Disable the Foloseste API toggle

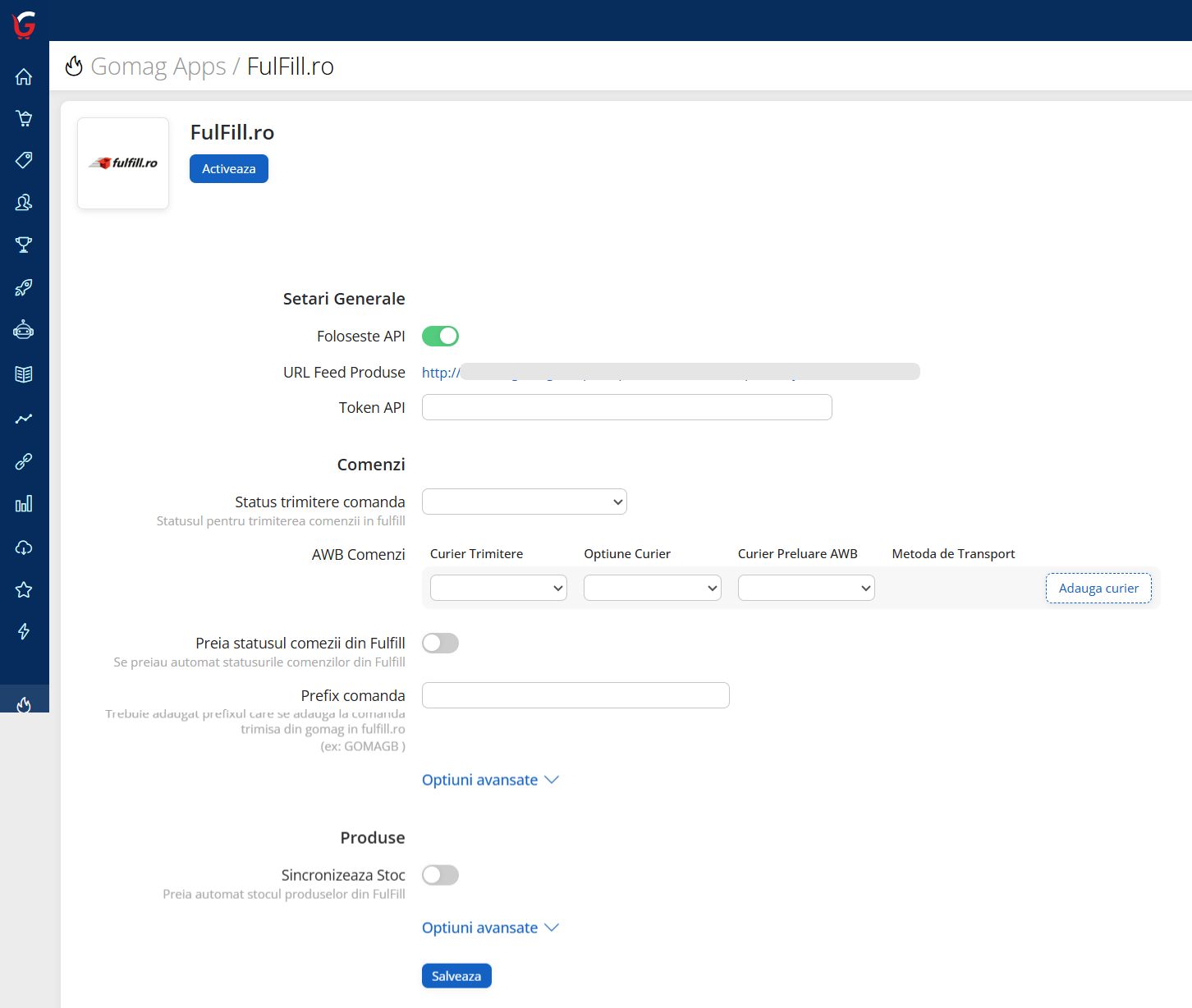(x=440, y=337)
